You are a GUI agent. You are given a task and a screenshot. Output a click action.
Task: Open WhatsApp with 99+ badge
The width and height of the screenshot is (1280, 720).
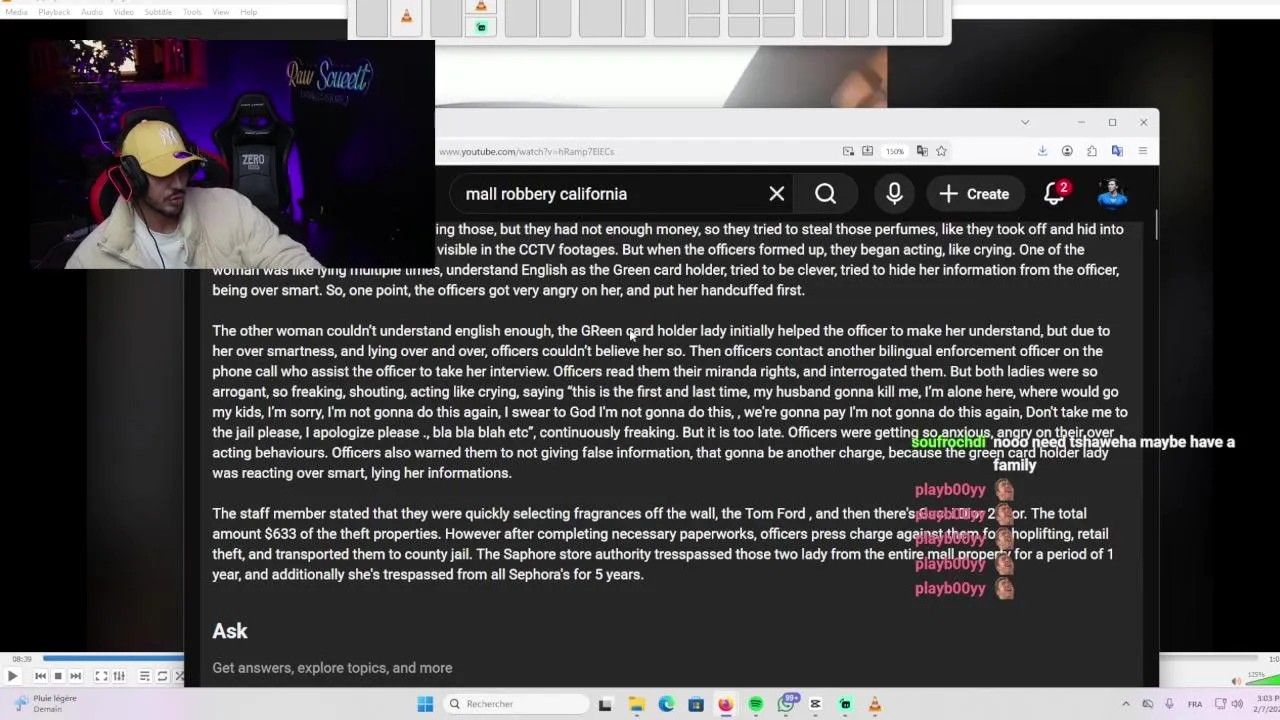787,703
